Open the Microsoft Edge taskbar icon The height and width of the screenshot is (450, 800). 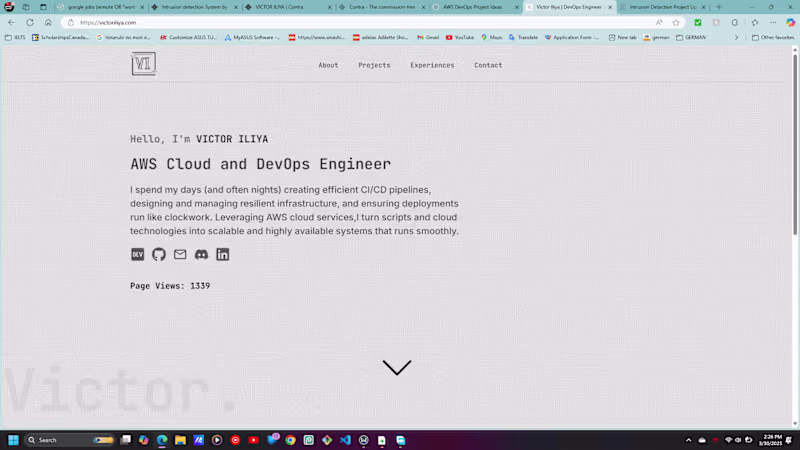(x=162, y=440)
